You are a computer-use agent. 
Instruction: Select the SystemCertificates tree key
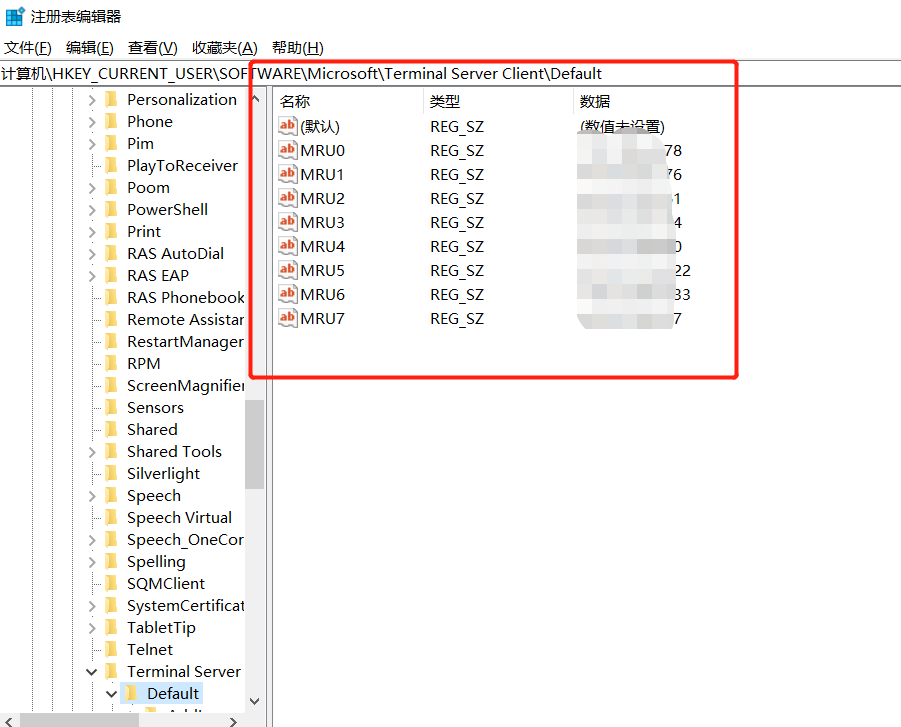pos(186,605)
